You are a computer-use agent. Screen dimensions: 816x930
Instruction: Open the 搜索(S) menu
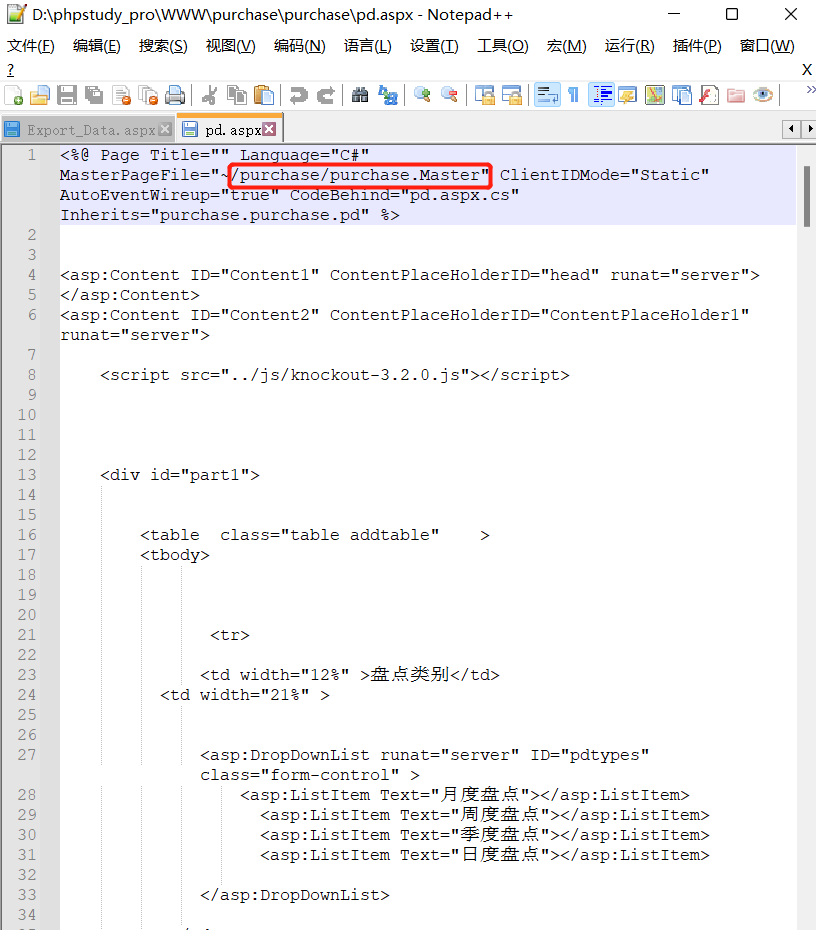click(x=163, y=46)
